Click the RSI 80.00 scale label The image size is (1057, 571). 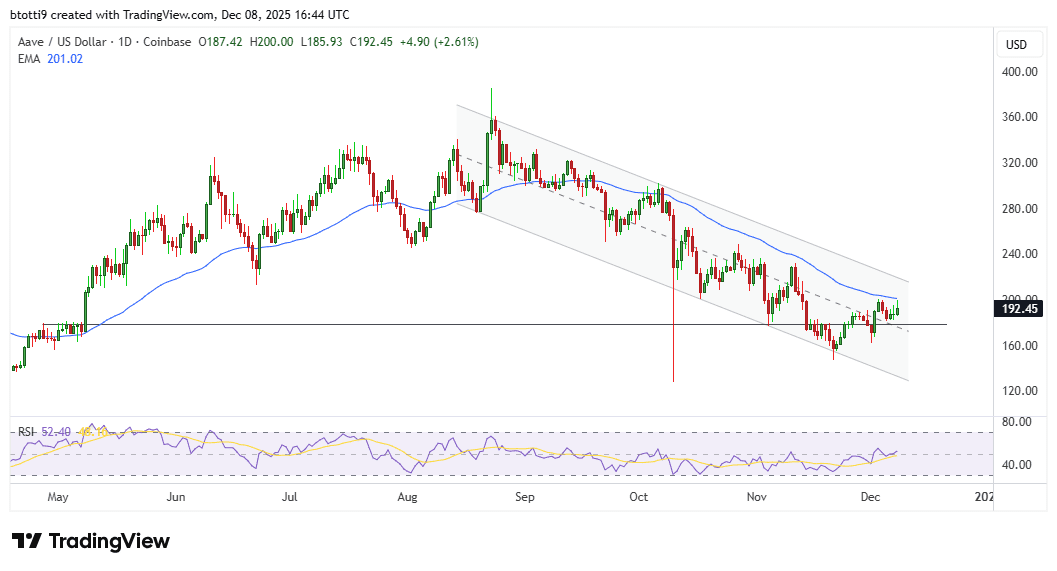(x=1017, y=421)
